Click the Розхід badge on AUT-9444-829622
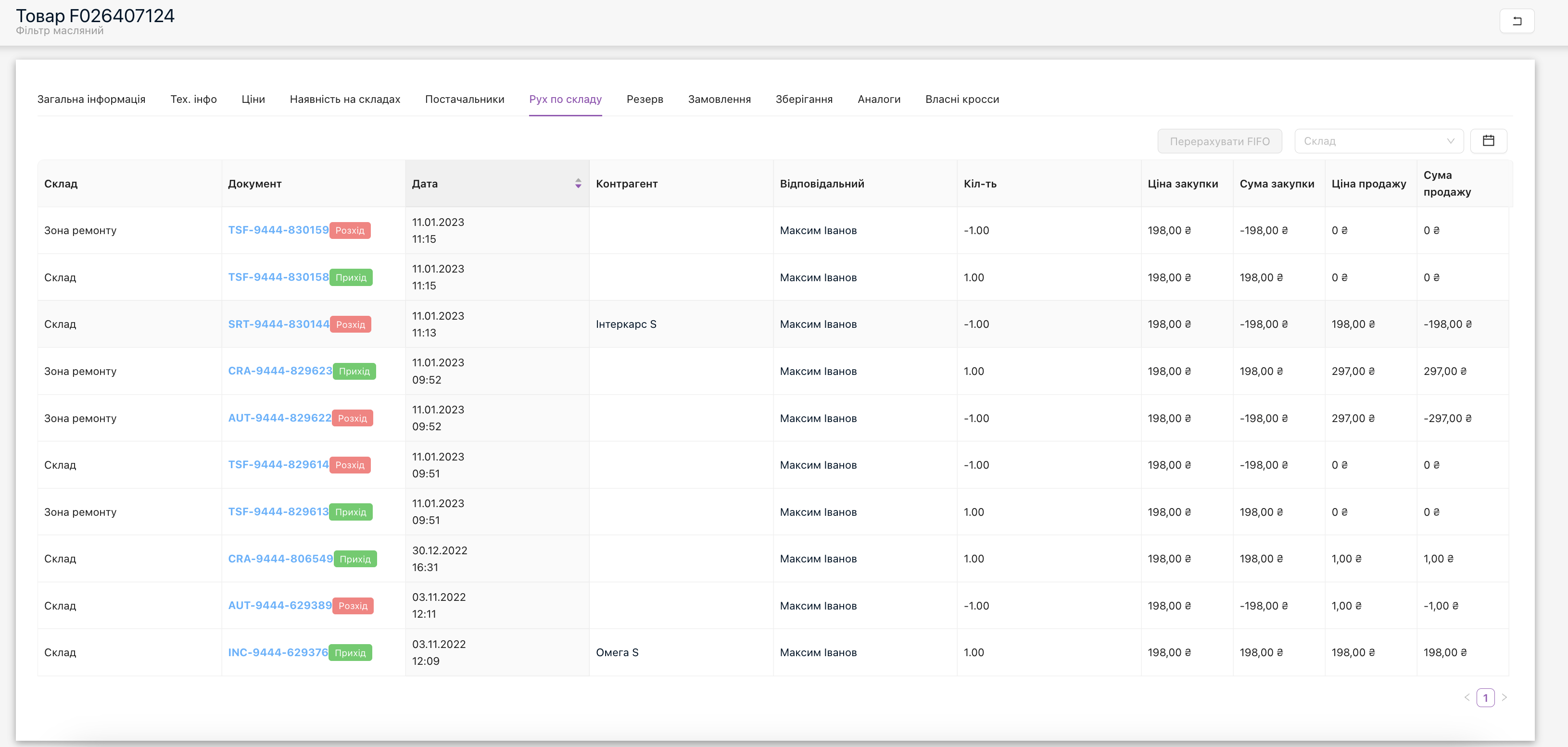1568x747 pixels. [352, 418]
